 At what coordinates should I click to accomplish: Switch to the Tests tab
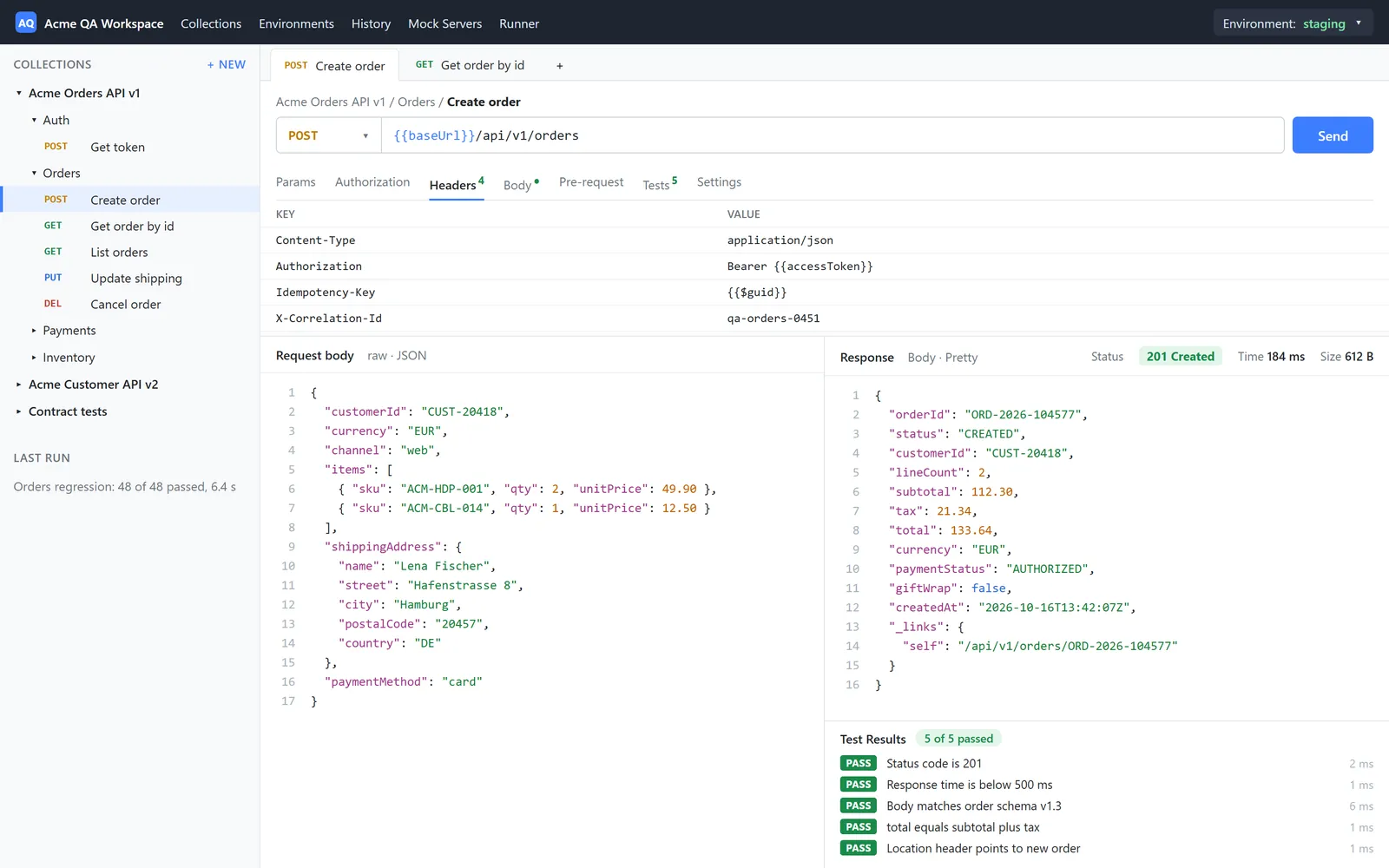point(660,184)
